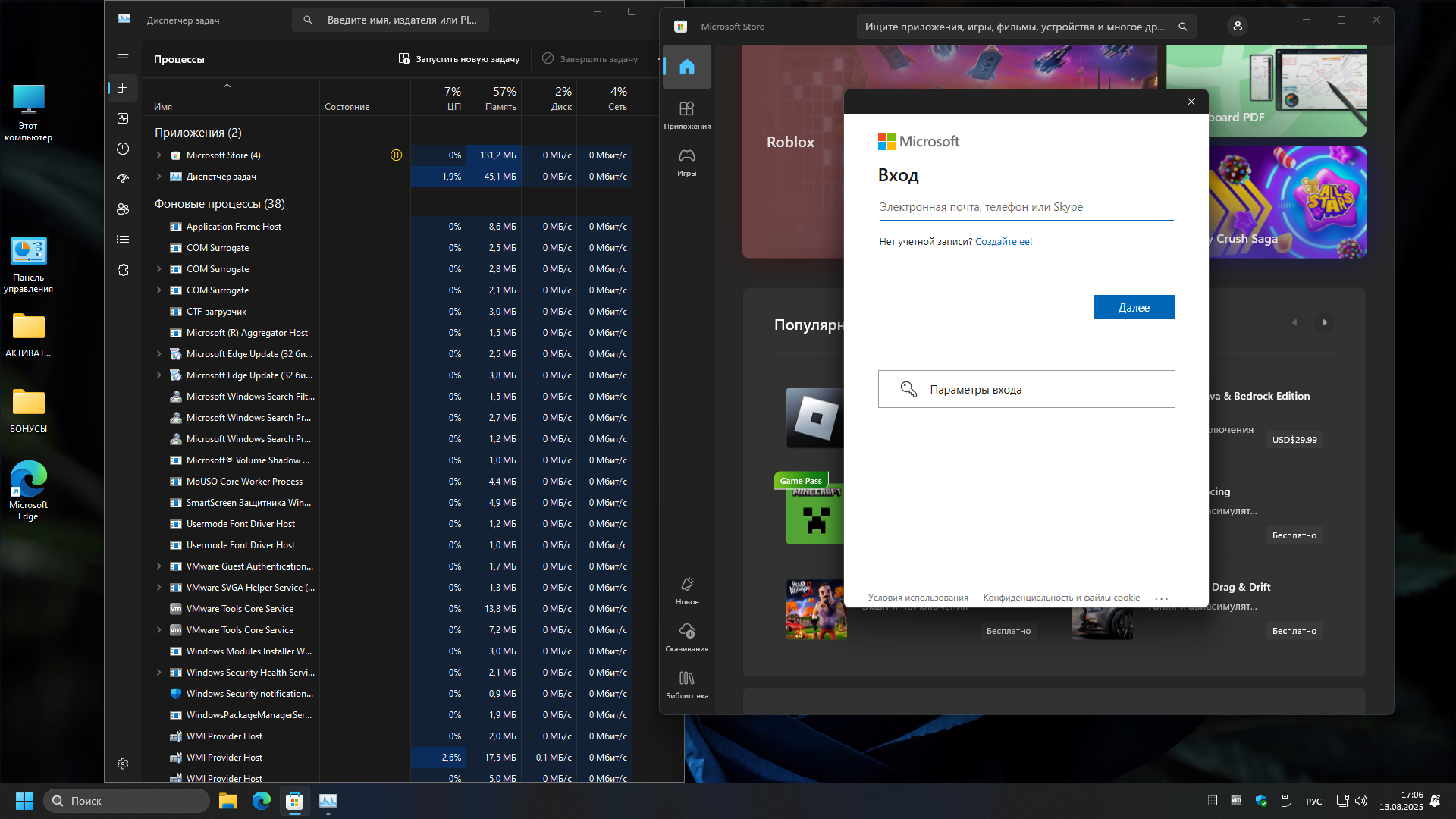
Task: Click Завершить задачу button
Action: [x=590, y=59]
